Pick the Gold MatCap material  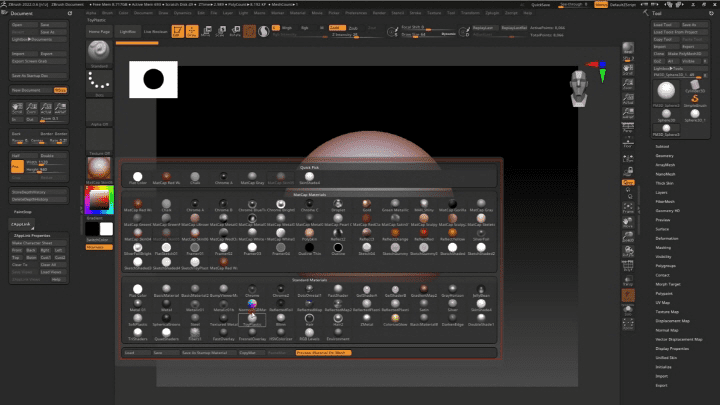pos(366,204)
